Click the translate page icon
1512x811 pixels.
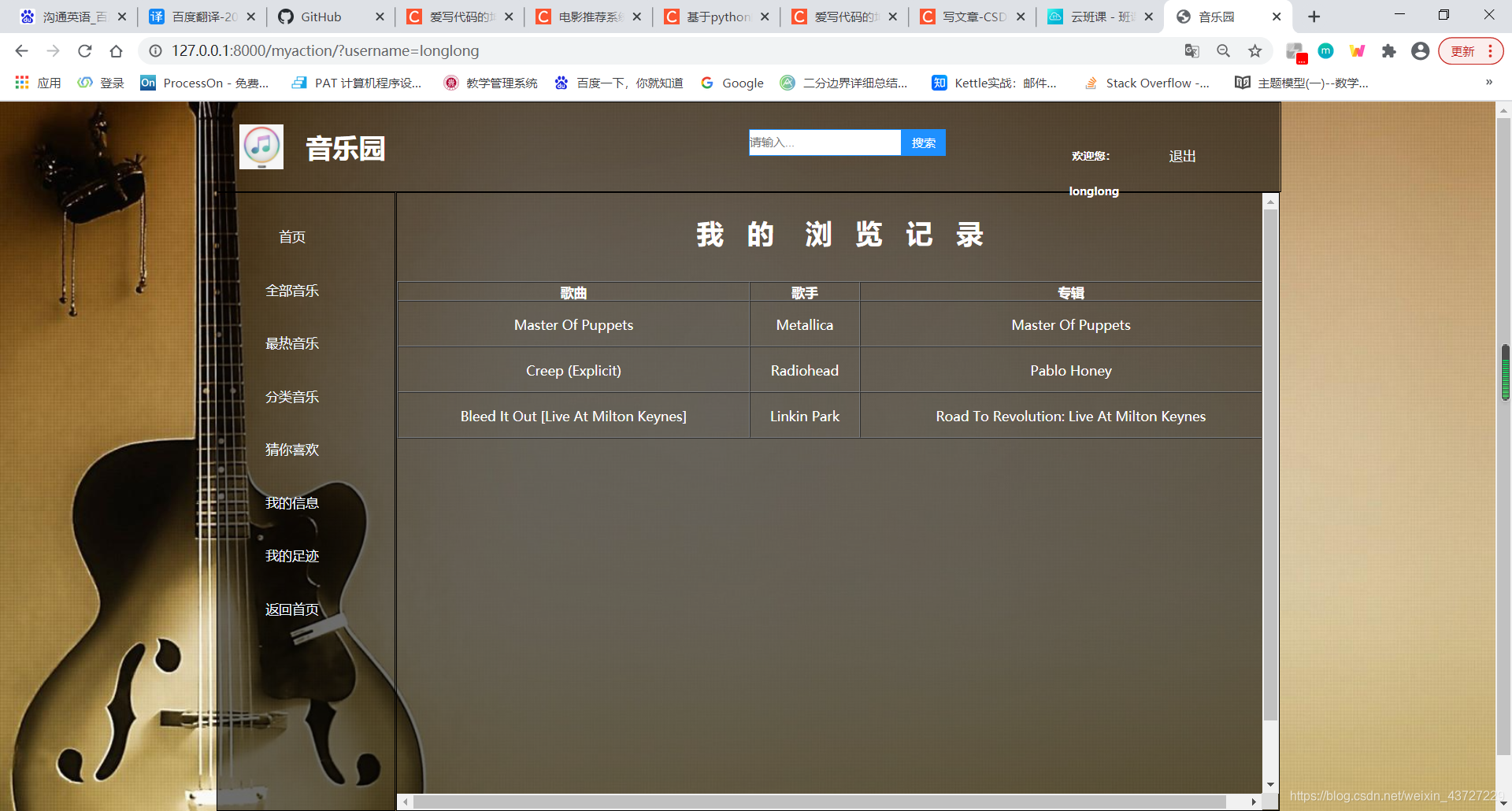pyautogui.click(x=1191, y=51)
